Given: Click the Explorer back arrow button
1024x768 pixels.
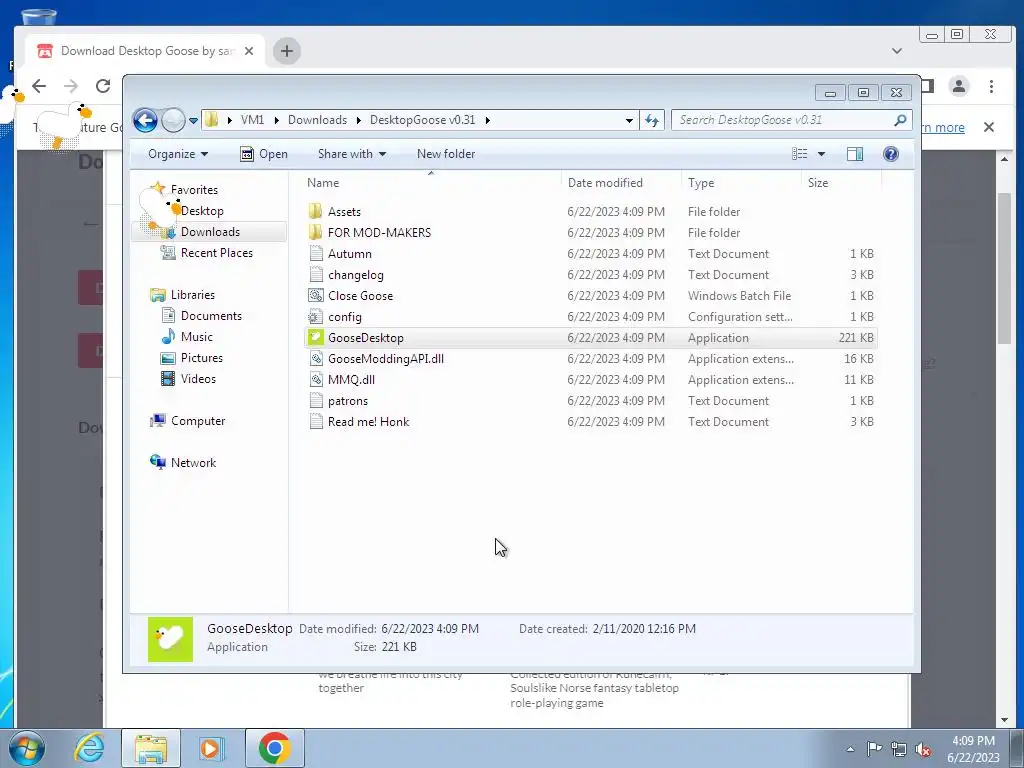Looking at the screenshot, I should click(x=145, y=120).
